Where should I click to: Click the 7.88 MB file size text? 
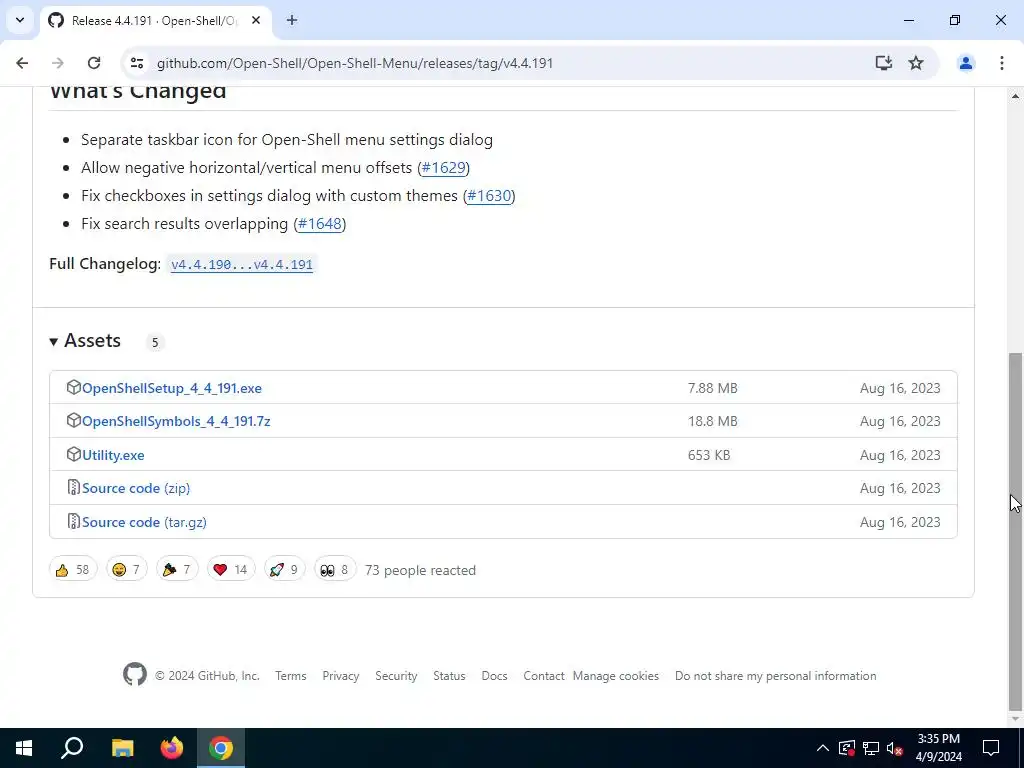(x=712, y=389)
